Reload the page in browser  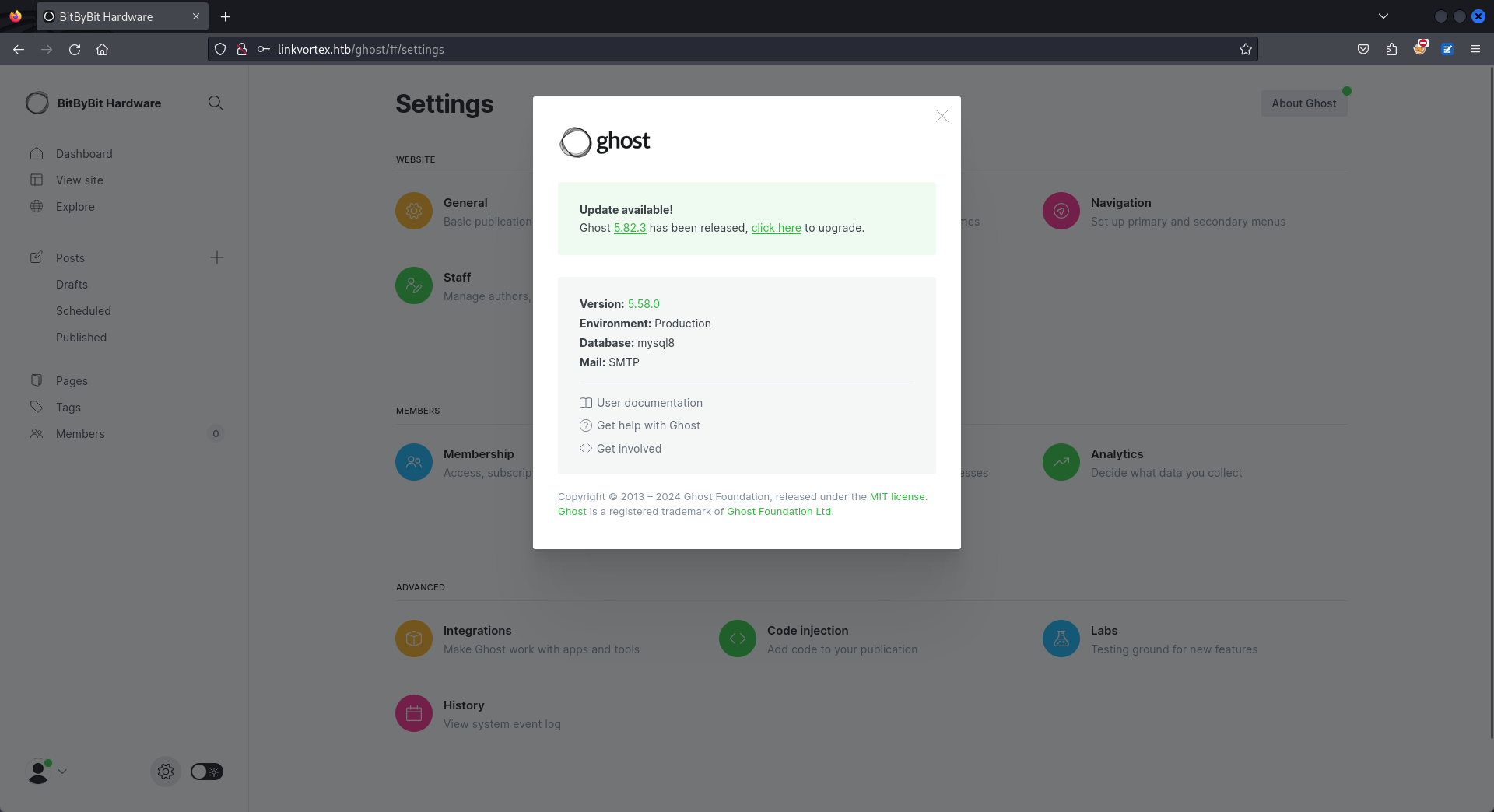(x=75, y=49)
